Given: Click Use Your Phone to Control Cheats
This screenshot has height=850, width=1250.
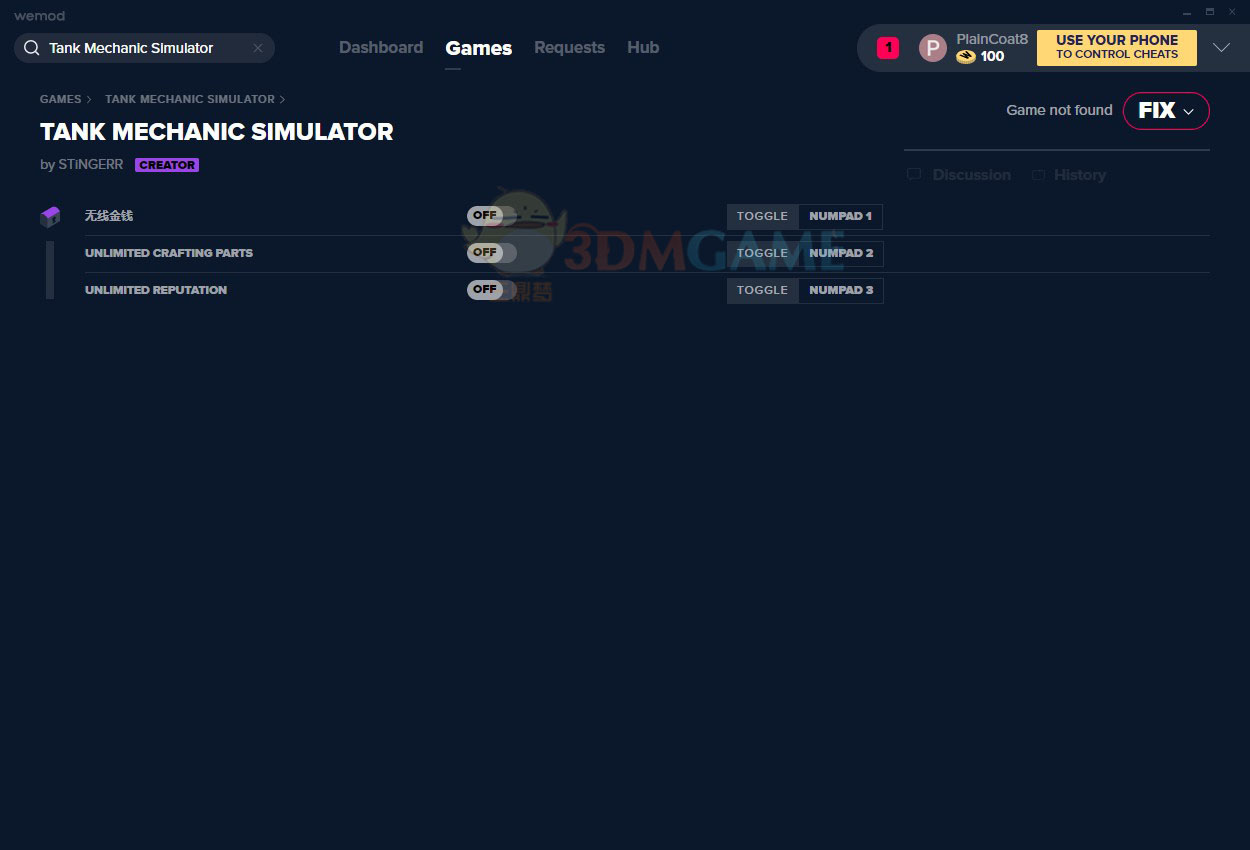Looking at the screenshot, I should click(x=1116, y=48).
